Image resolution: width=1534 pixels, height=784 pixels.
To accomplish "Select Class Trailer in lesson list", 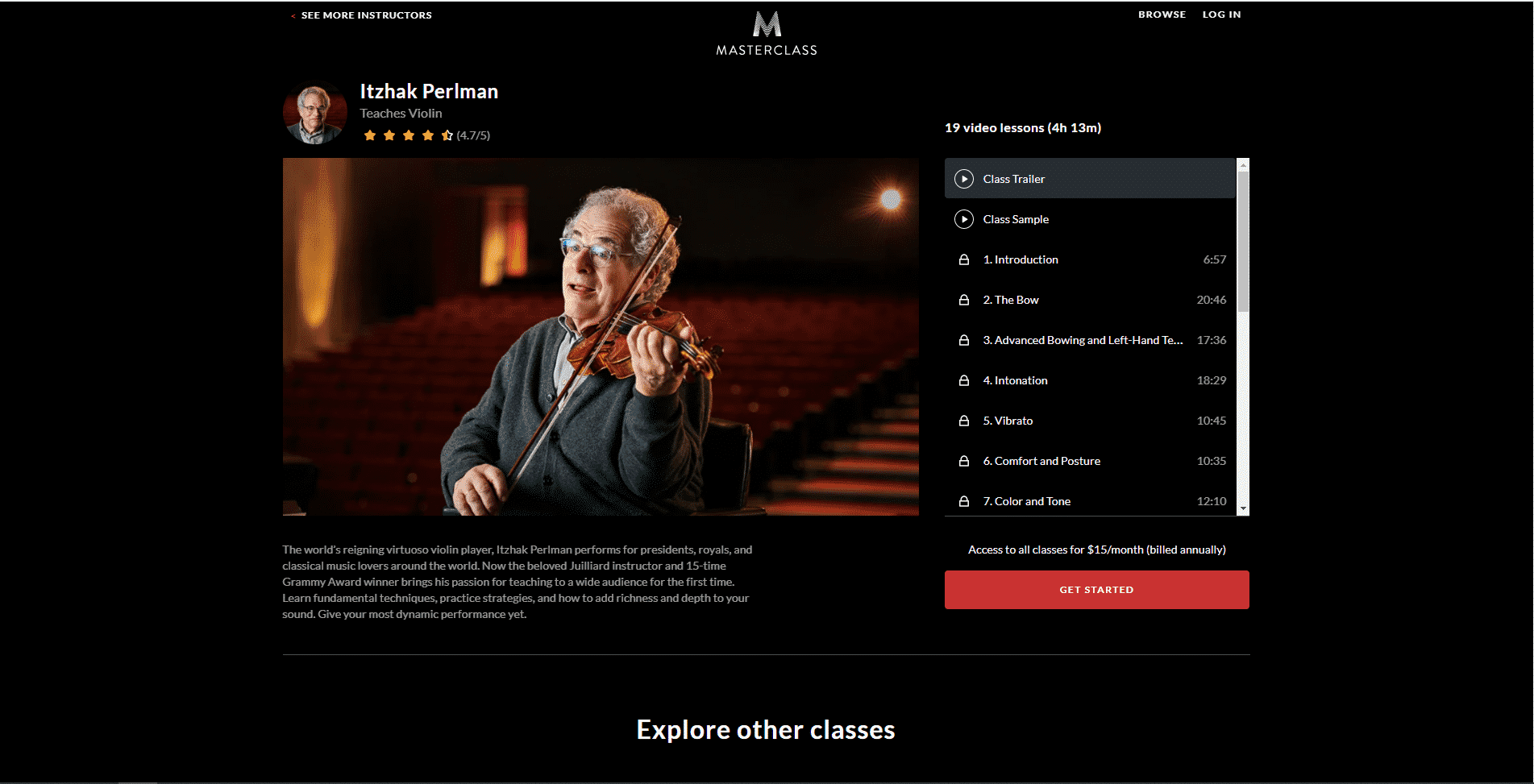I will [1090, 179].
